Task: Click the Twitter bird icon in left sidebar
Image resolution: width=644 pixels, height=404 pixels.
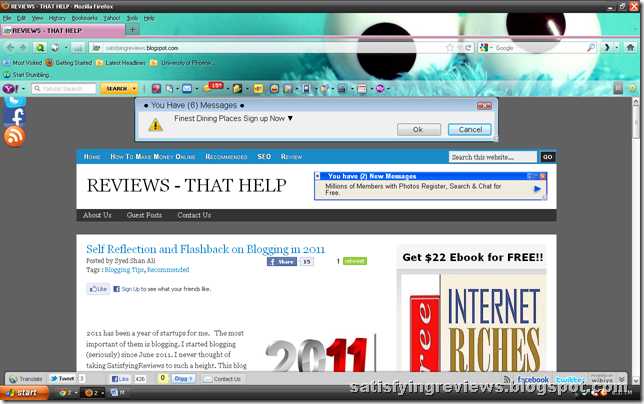Action: click(15, 102)
